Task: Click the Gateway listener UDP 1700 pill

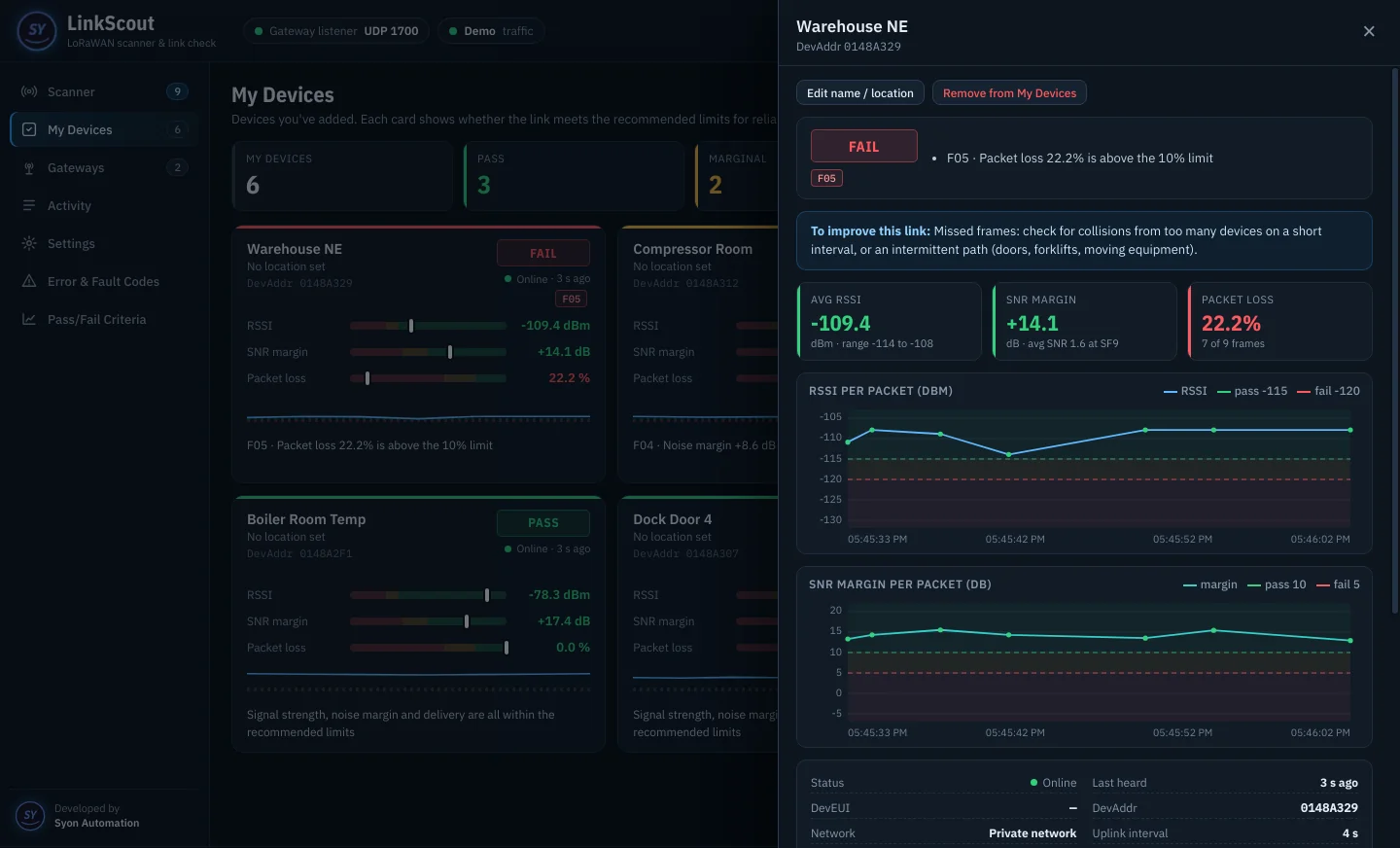Action: click(336, 31)
